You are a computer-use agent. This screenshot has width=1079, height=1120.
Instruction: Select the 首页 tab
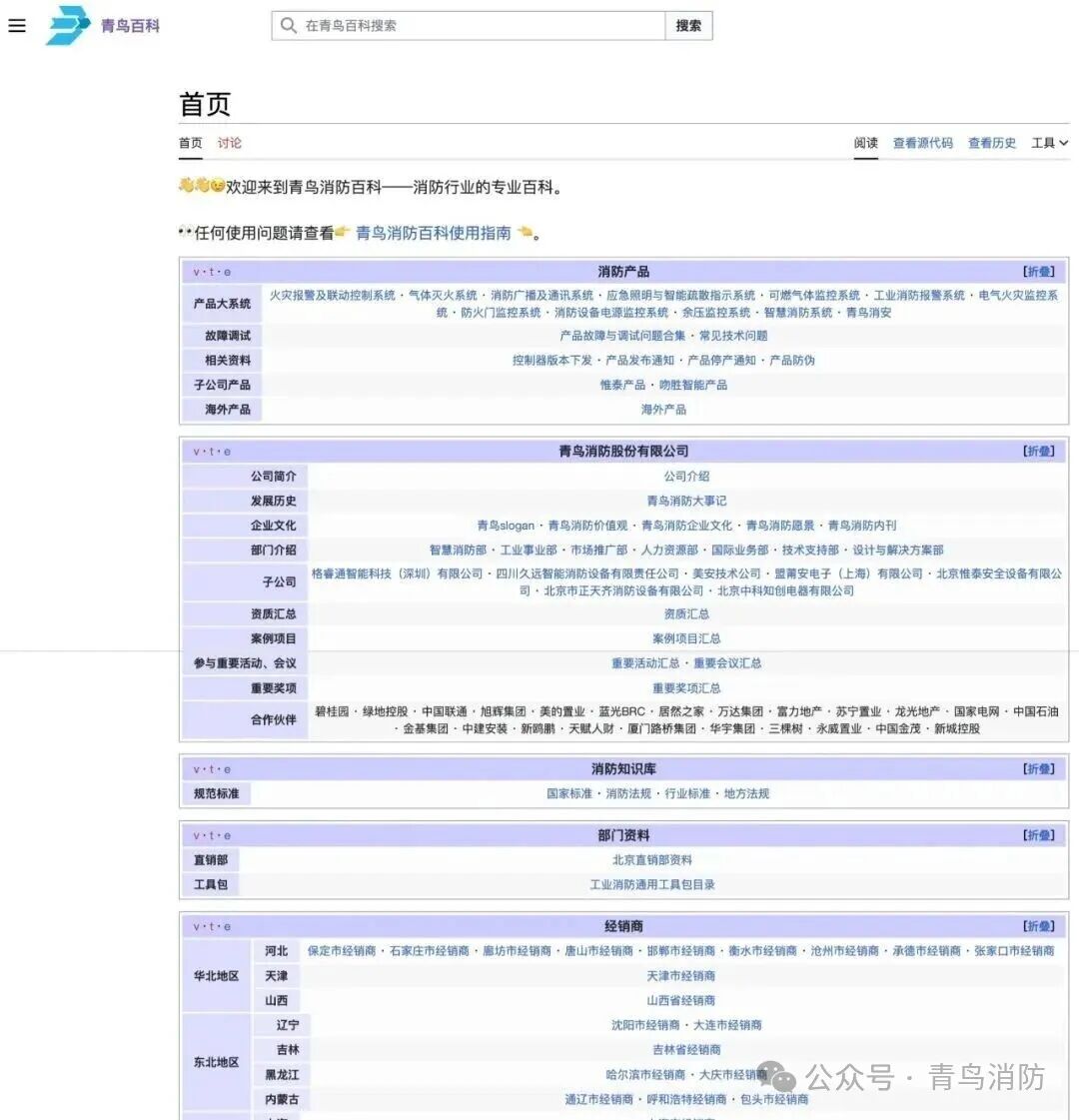pos(191,143)
